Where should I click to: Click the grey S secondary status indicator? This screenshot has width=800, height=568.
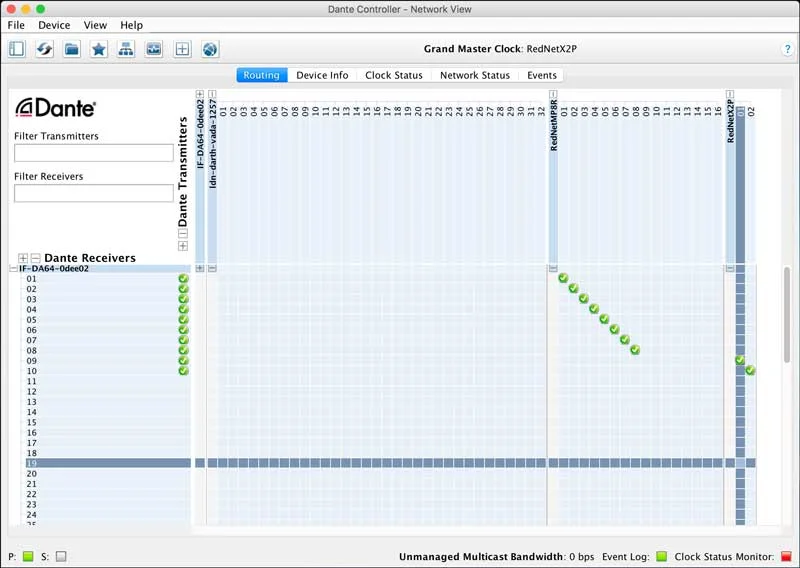click(x=61, y=556)
